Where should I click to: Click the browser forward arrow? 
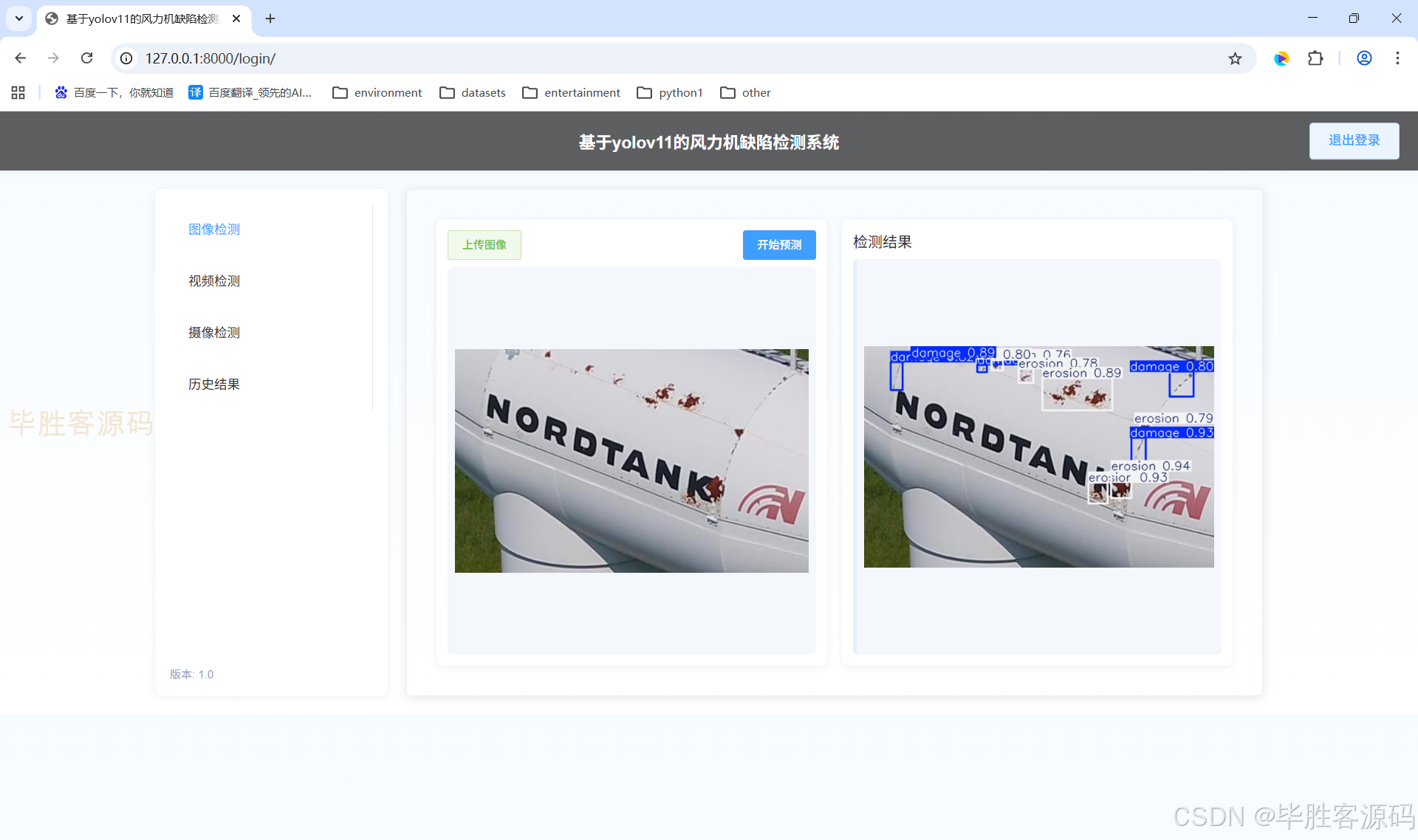pos(53,58)
